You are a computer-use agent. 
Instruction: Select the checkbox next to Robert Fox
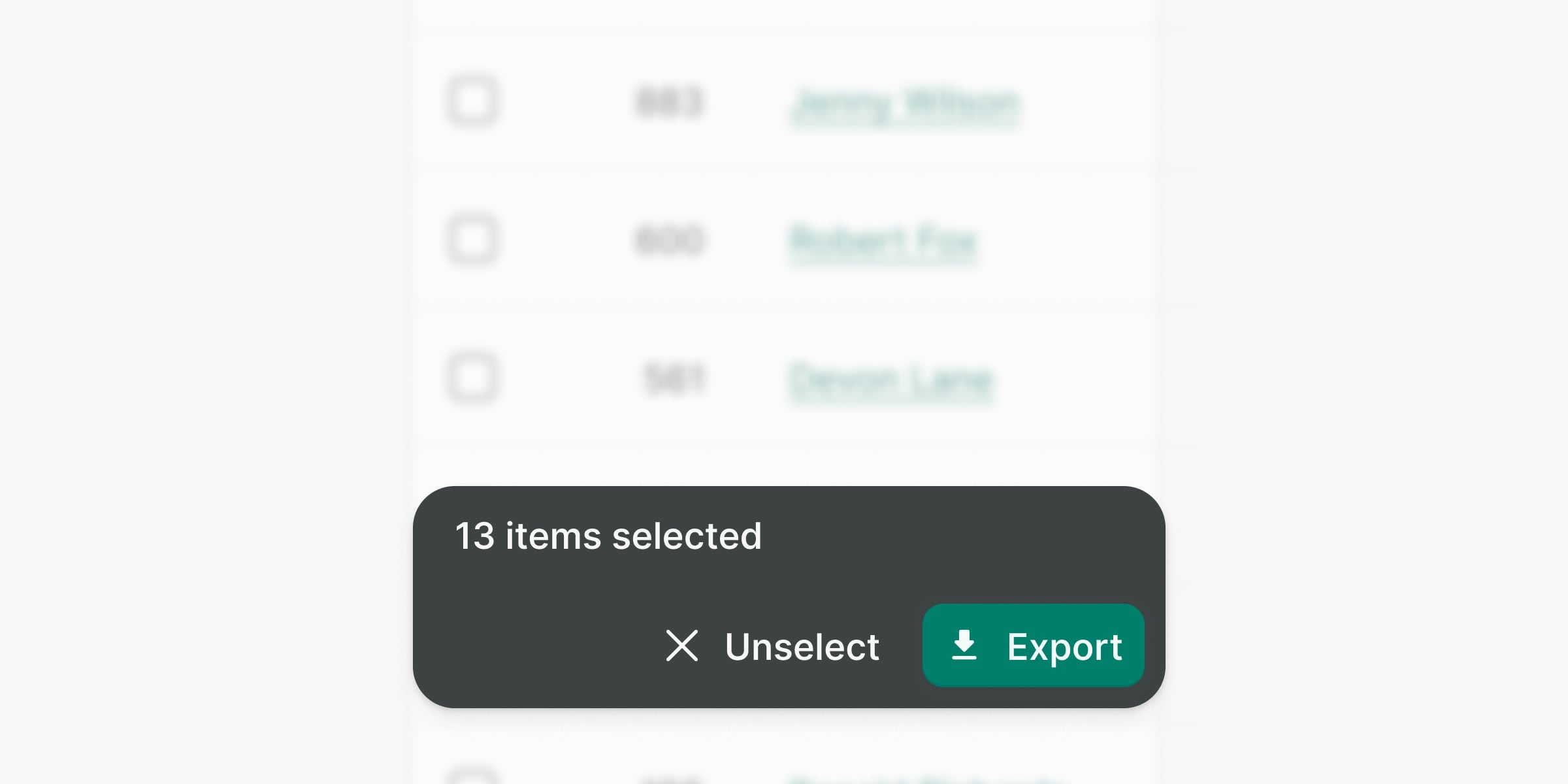[472, 240]
